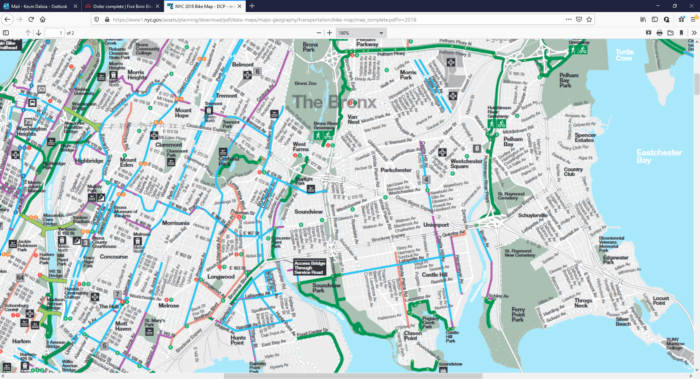Zoom in on the PDF map

click(x=329, y=33)
